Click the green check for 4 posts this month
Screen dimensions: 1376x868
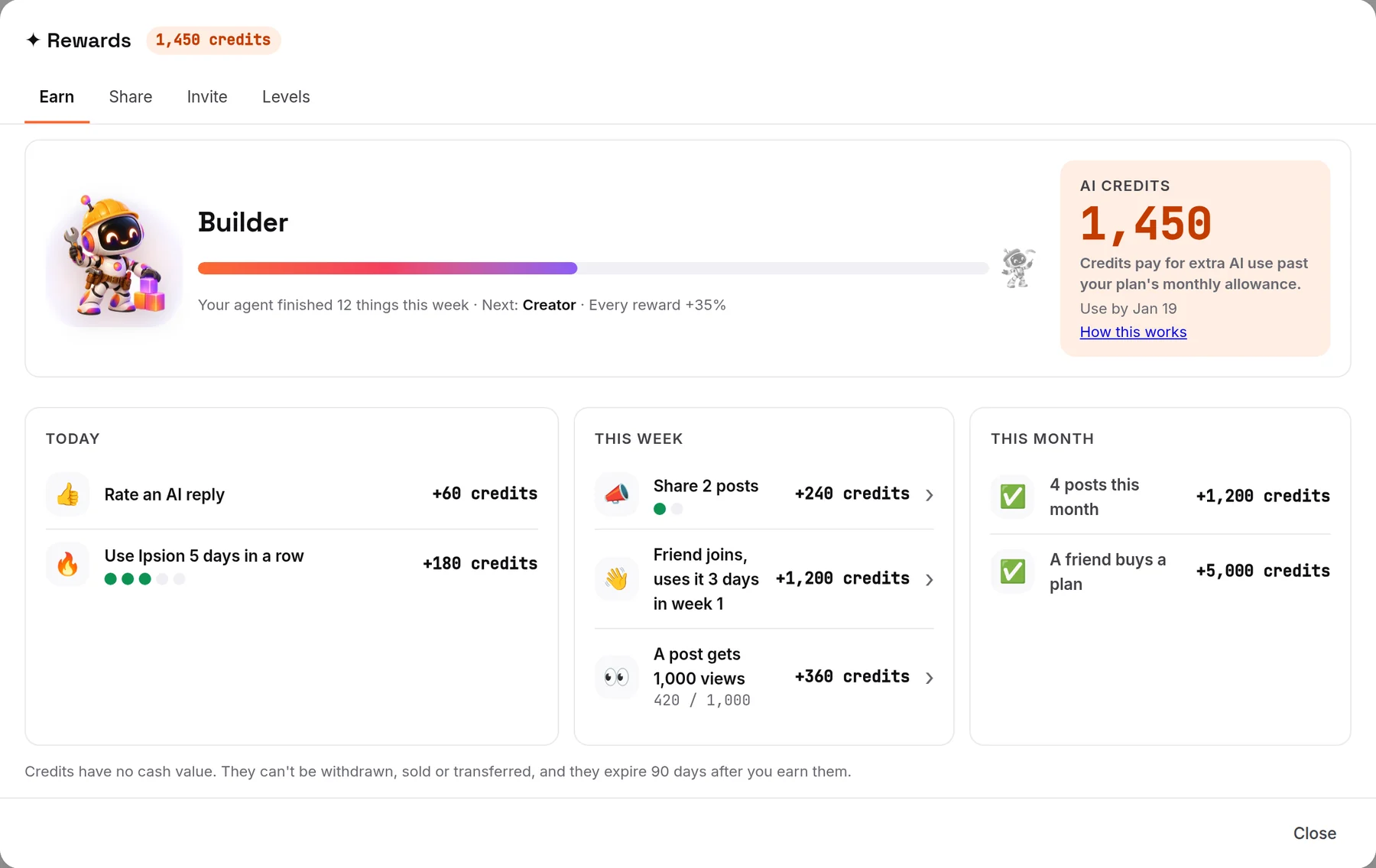pyautogui.click(x=1013, y=497)
